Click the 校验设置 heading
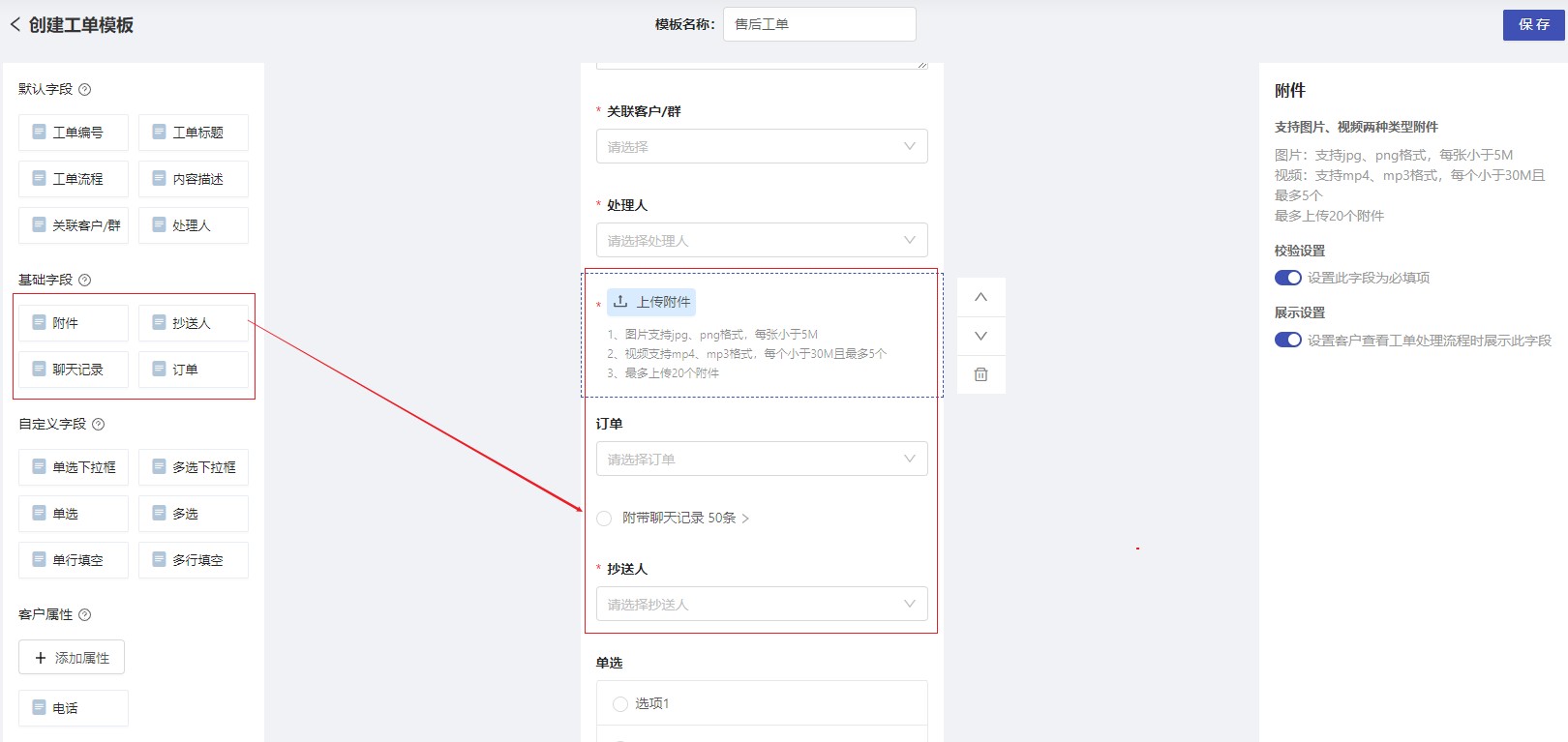The image size is (1568, 742). point(1300,251)
